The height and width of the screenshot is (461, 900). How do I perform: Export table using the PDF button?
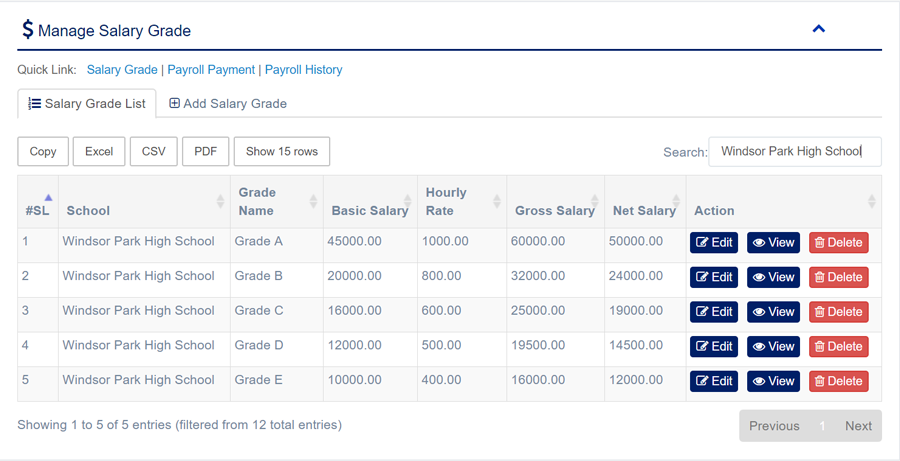coord(205,152)
